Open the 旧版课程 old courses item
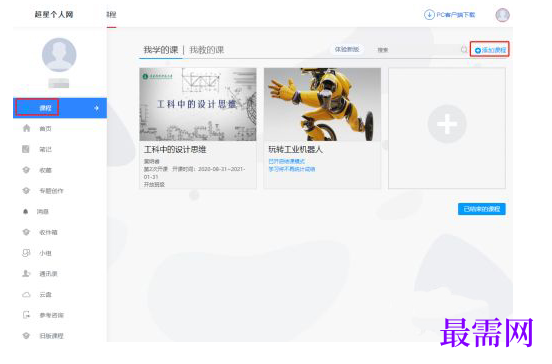Viewport: 552px width, 364px height. coord(51,336)
